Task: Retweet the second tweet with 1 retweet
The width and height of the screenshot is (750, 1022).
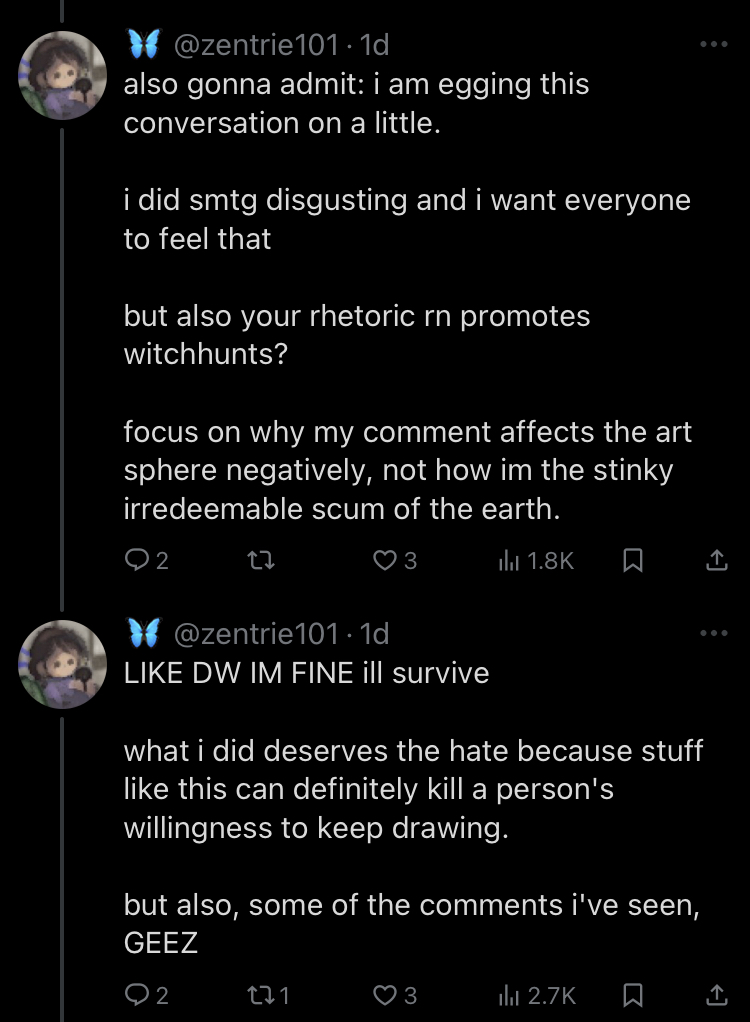Action: pos(268,995)
